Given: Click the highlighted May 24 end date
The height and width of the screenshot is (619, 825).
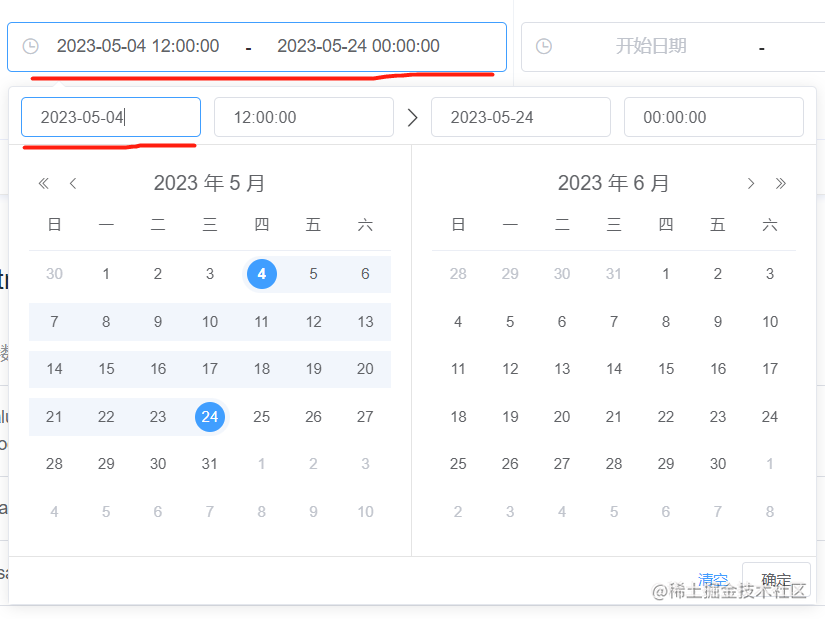Looking at the screenshot, I should pyautogui.click(x=210, y=417).
